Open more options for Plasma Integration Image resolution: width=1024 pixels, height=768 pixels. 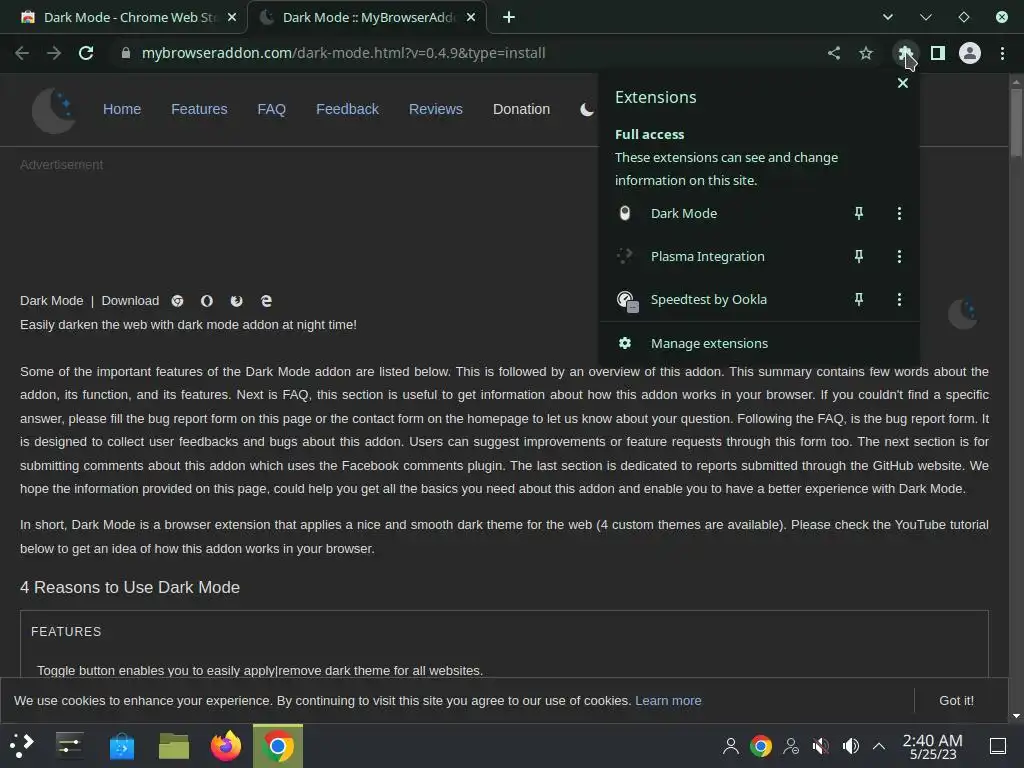899,257
